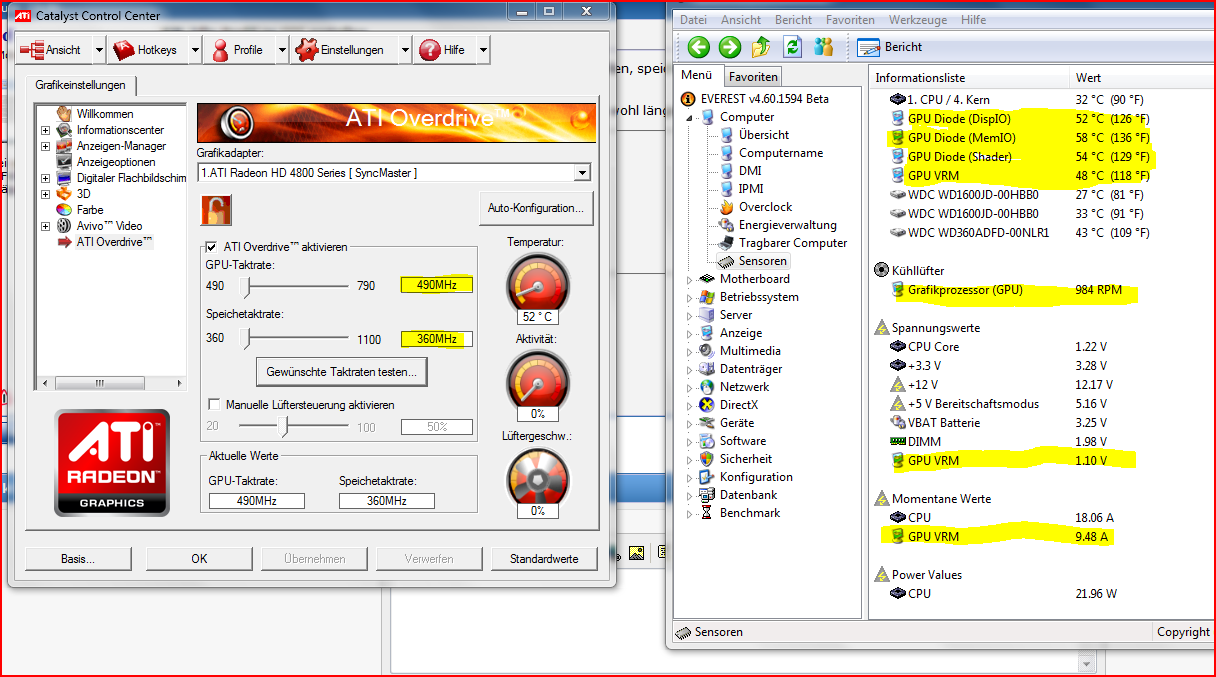This screenshot has width=1216, height=677.
Task: Expand Anzeigen-Manager in Catalyst tree
Action: tap(45, 146)
